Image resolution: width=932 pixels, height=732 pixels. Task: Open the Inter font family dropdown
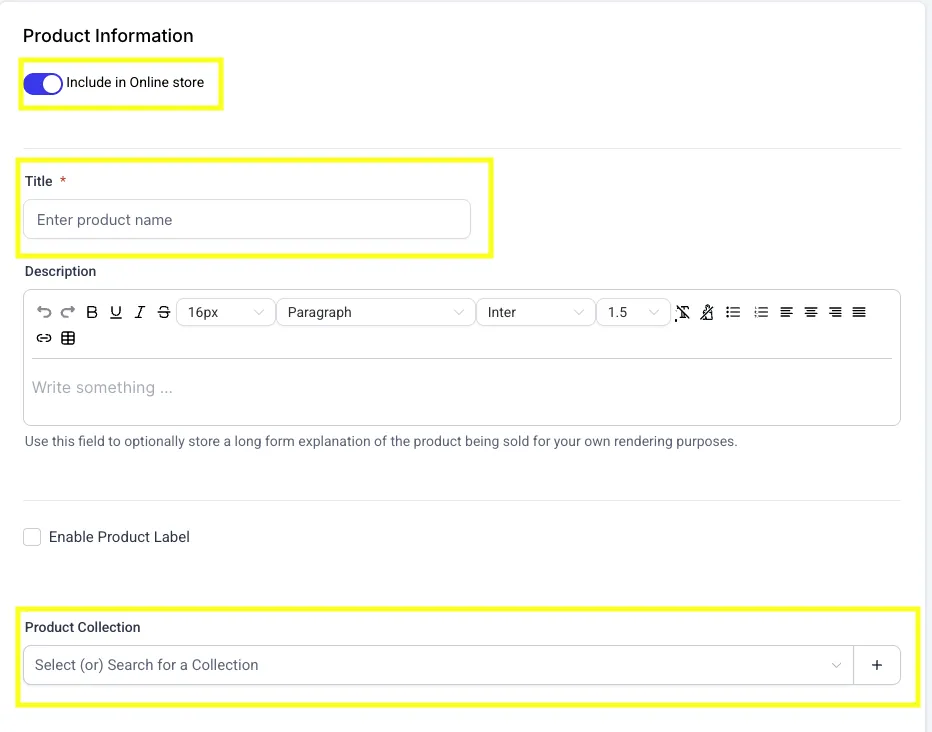pyautogui.click(x=535, y=312)
